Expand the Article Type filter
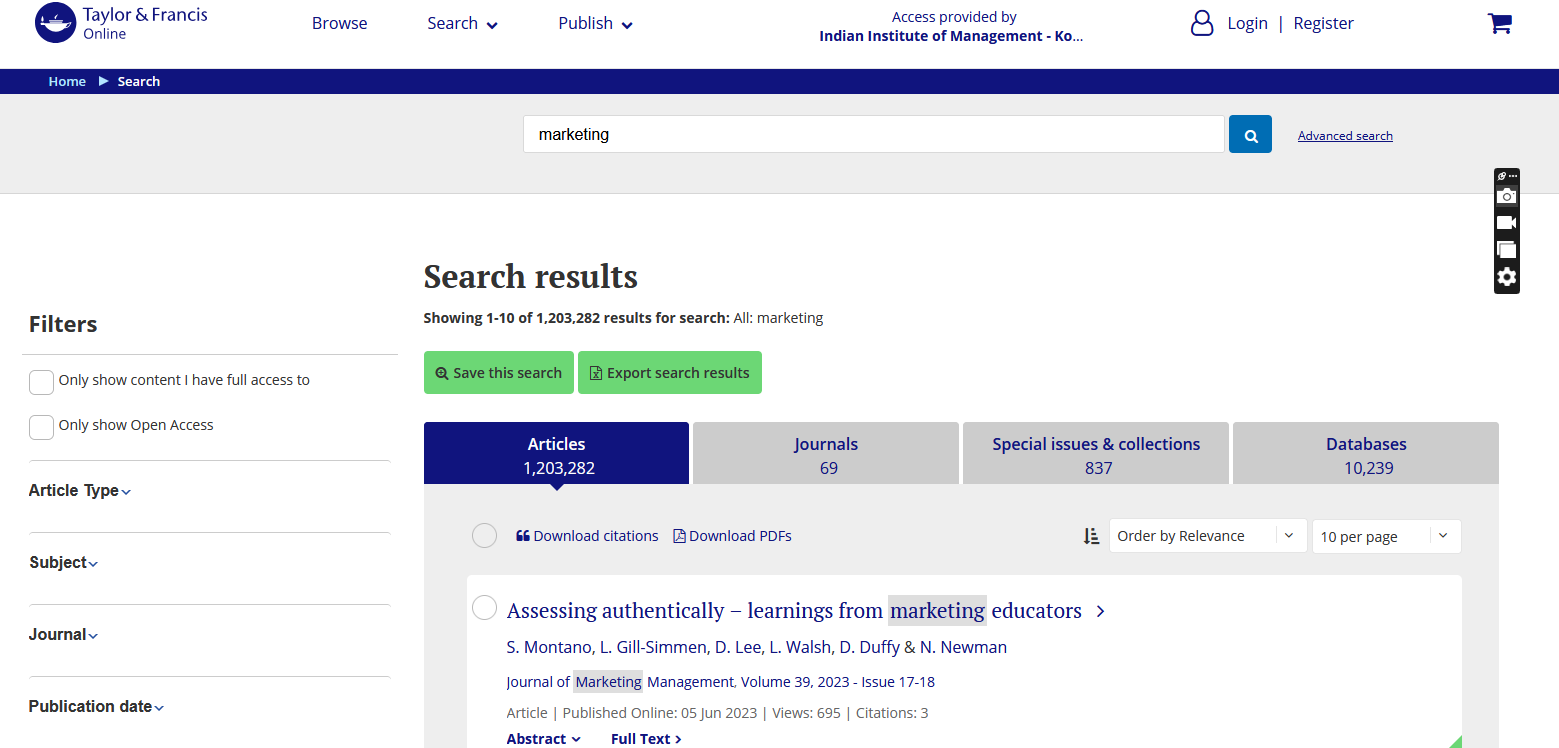1559x748 pixels. [80, 491]
